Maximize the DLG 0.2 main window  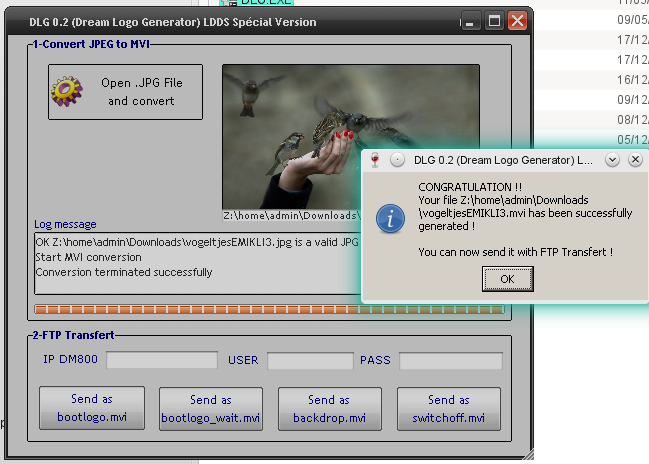[x=494, y=21]
